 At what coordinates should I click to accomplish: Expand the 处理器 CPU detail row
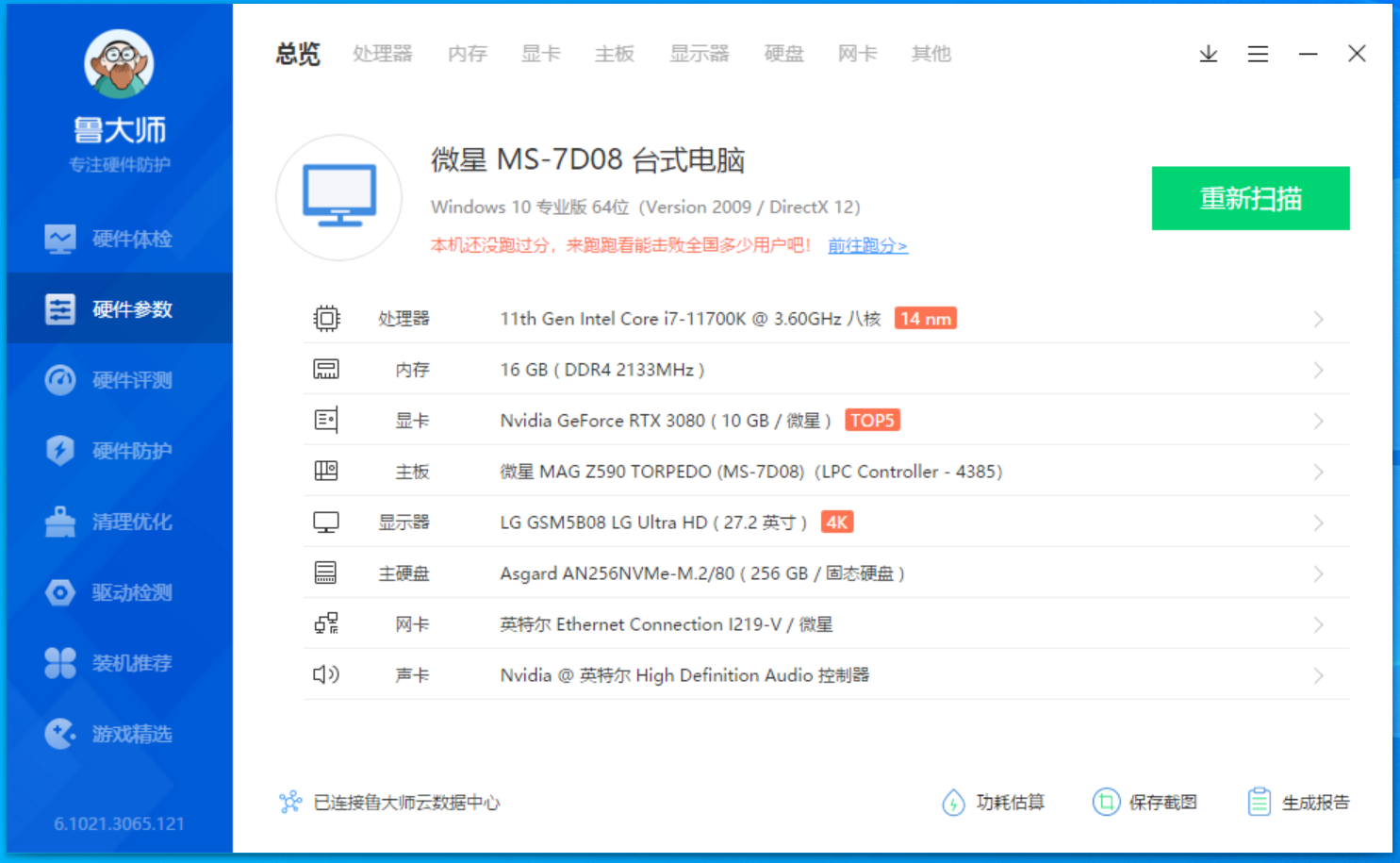1317,319
